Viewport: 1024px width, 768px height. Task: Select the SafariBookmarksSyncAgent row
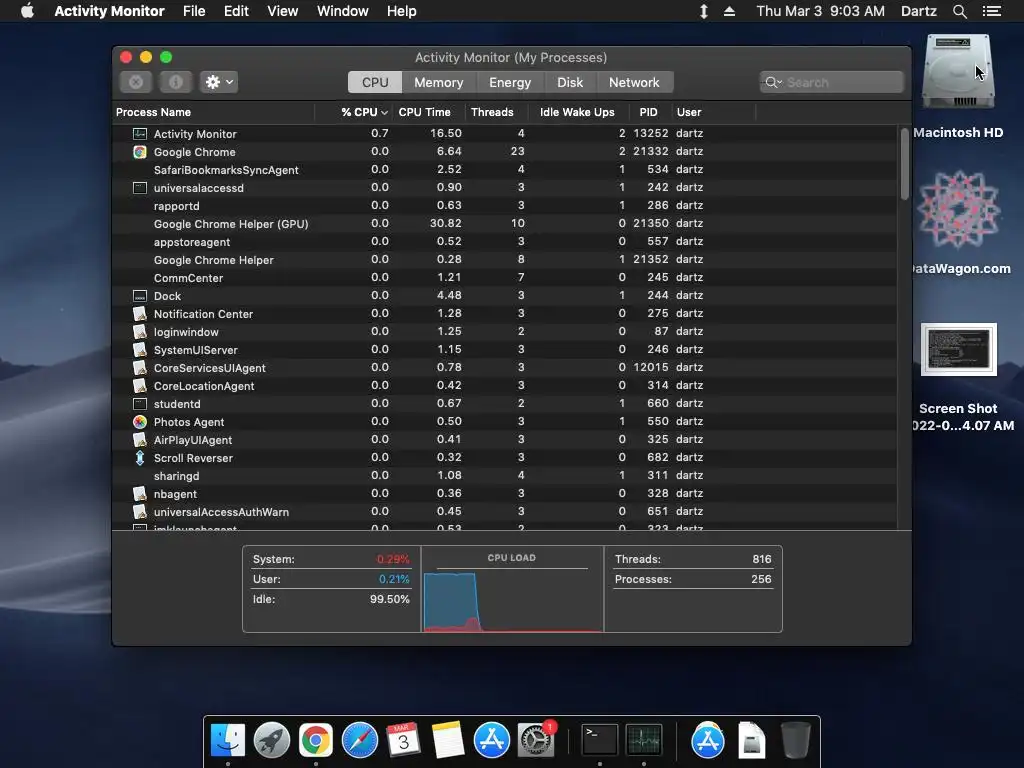coord(505,170)
